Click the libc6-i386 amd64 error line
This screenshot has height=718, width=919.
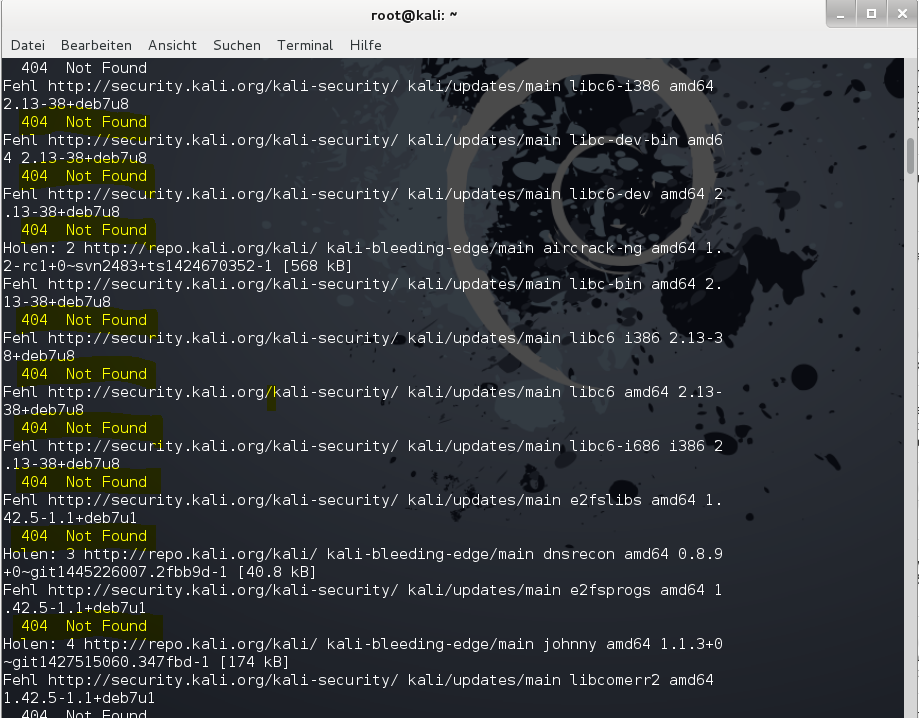click(358, 86)
